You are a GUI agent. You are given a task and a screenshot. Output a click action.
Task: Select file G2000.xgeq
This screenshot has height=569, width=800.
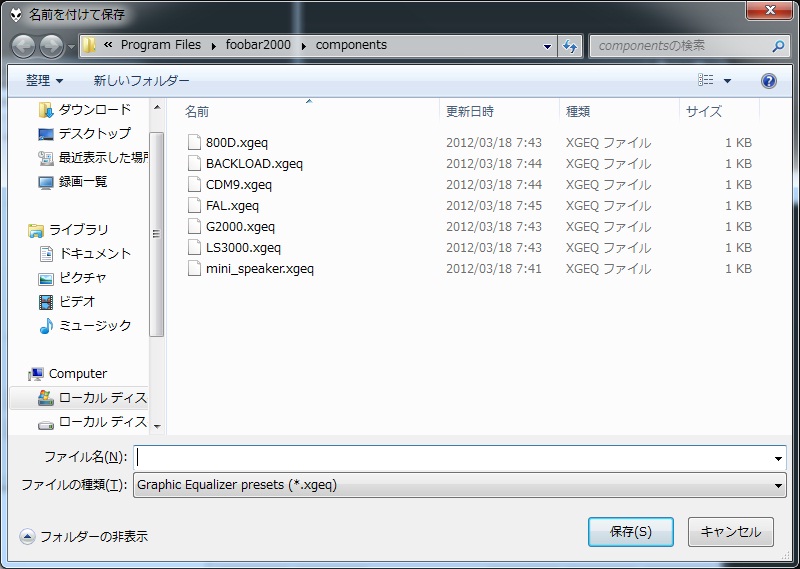coord(240,227)
